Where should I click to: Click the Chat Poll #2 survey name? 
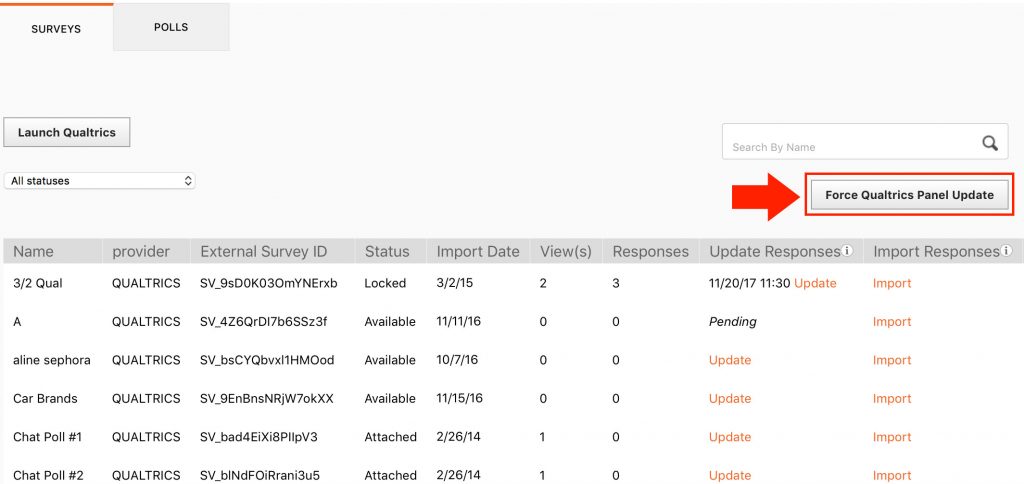[x=48, y=476]
